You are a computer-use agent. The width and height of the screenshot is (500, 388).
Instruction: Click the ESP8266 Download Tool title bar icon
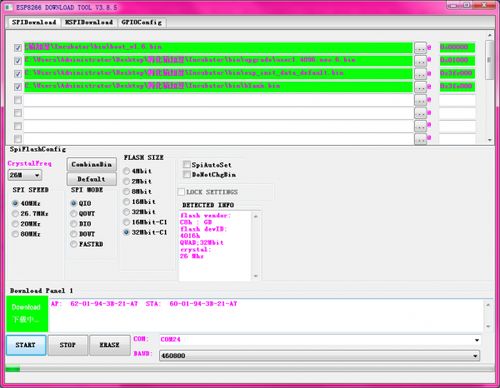[x=8, y=7]
